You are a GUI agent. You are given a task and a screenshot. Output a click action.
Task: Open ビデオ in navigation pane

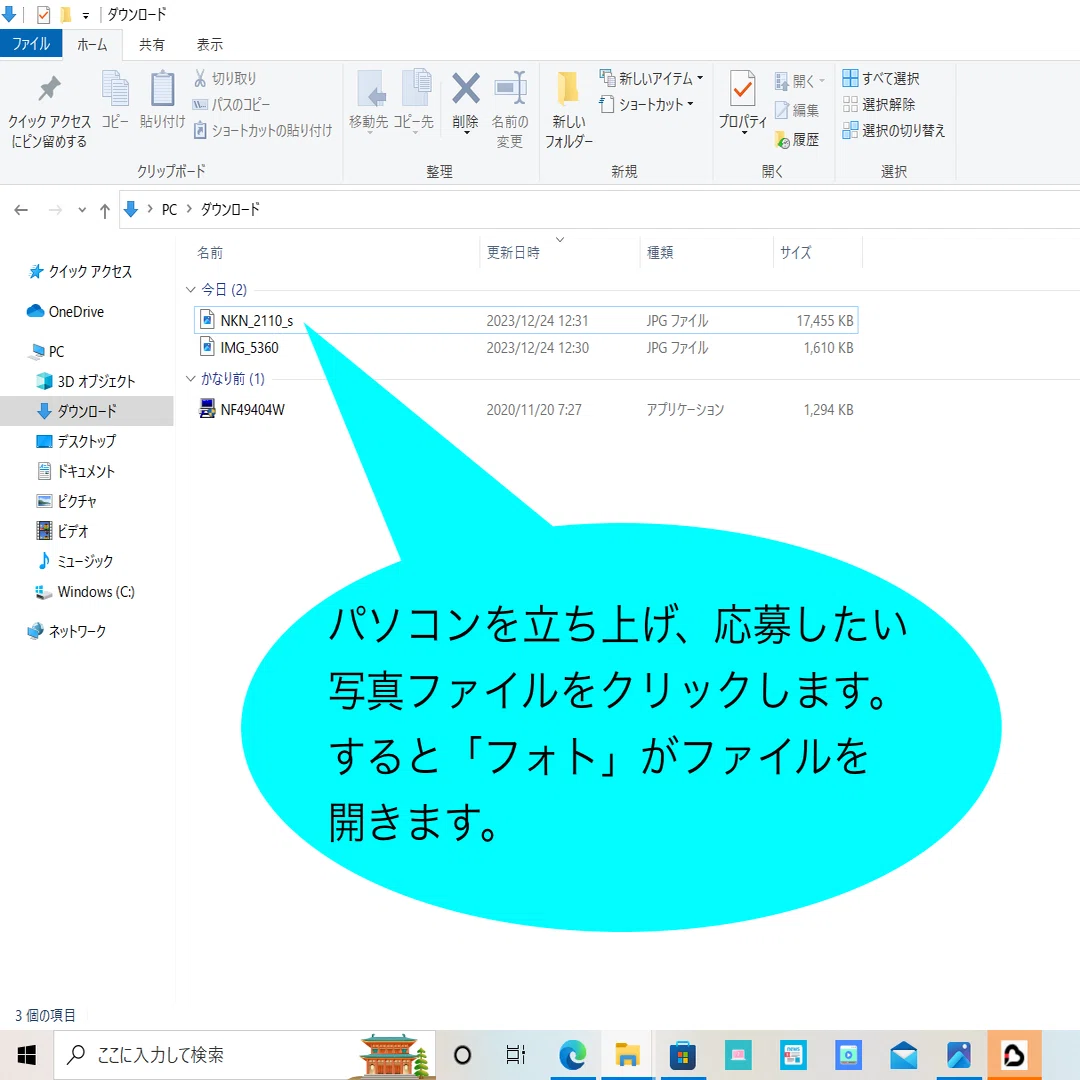tap(62, 531)
